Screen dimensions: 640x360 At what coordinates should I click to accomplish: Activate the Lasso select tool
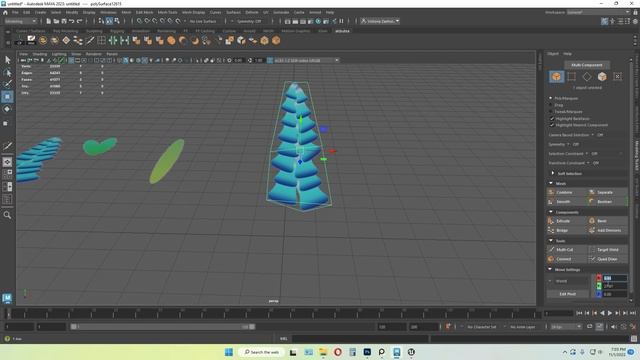coord(7,73)
